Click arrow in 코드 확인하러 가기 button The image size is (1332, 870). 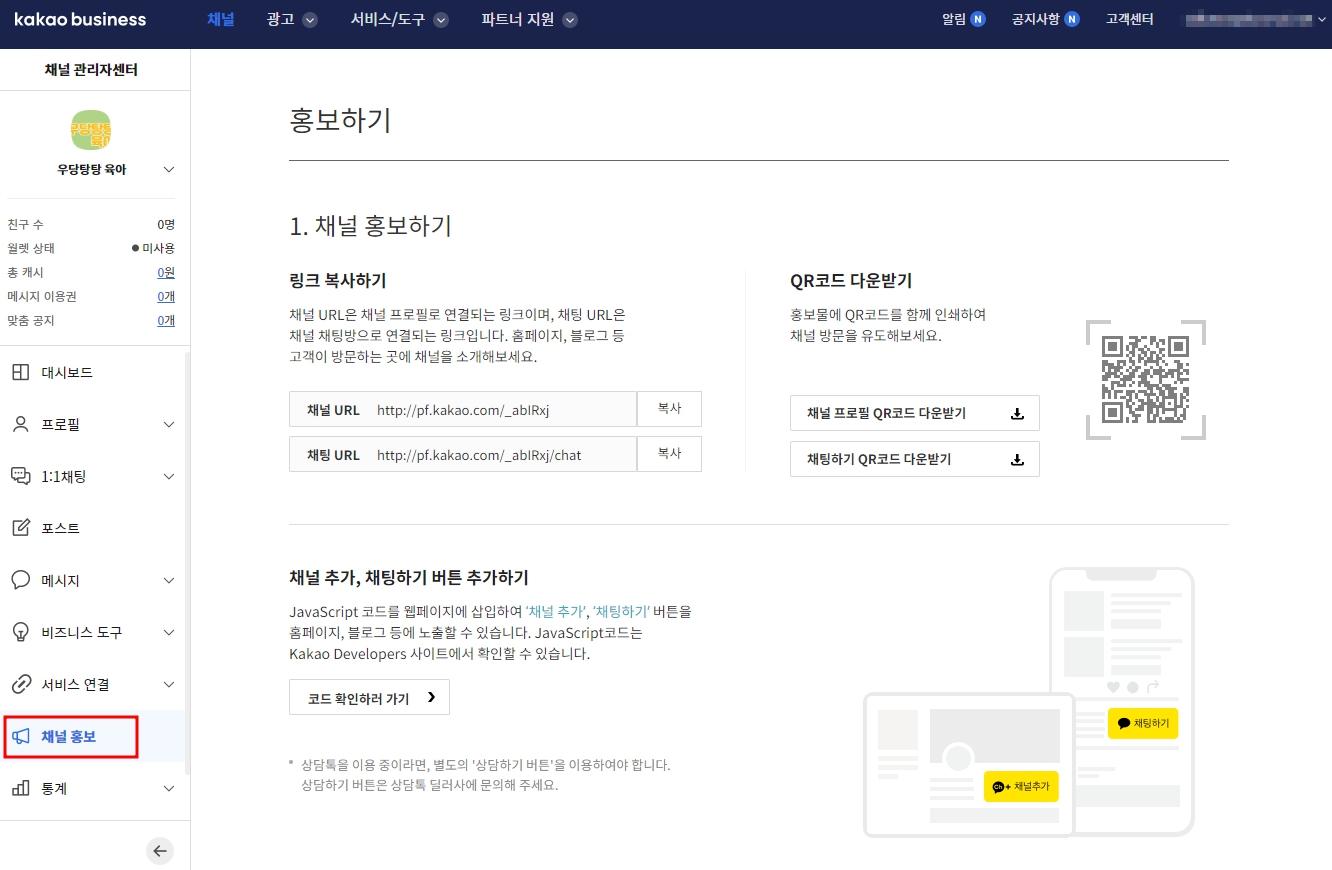click(x=431, y=698)
